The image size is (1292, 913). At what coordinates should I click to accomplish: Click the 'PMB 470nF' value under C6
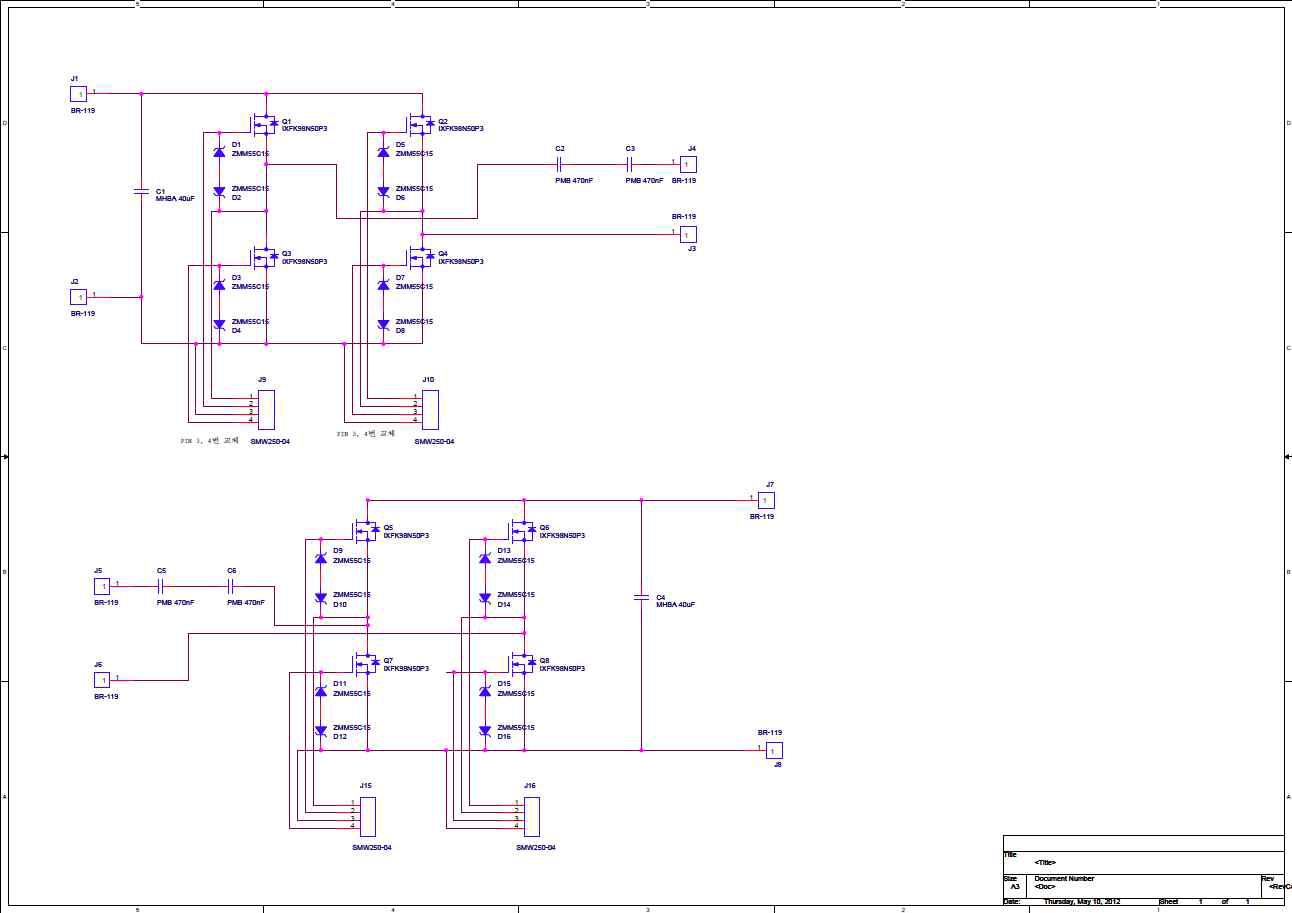coord(246,603)
